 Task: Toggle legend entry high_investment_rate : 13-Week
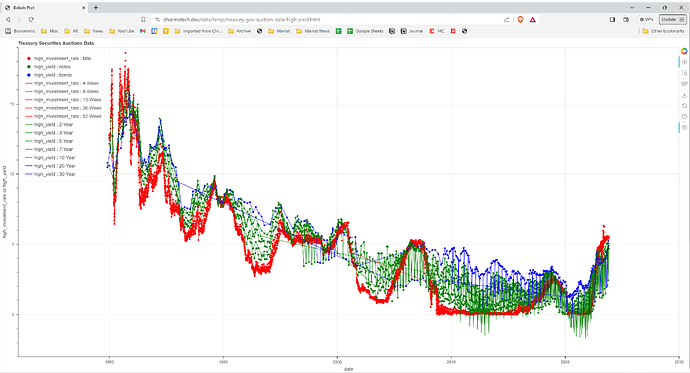pyautogui.click(x=63, y=100)
